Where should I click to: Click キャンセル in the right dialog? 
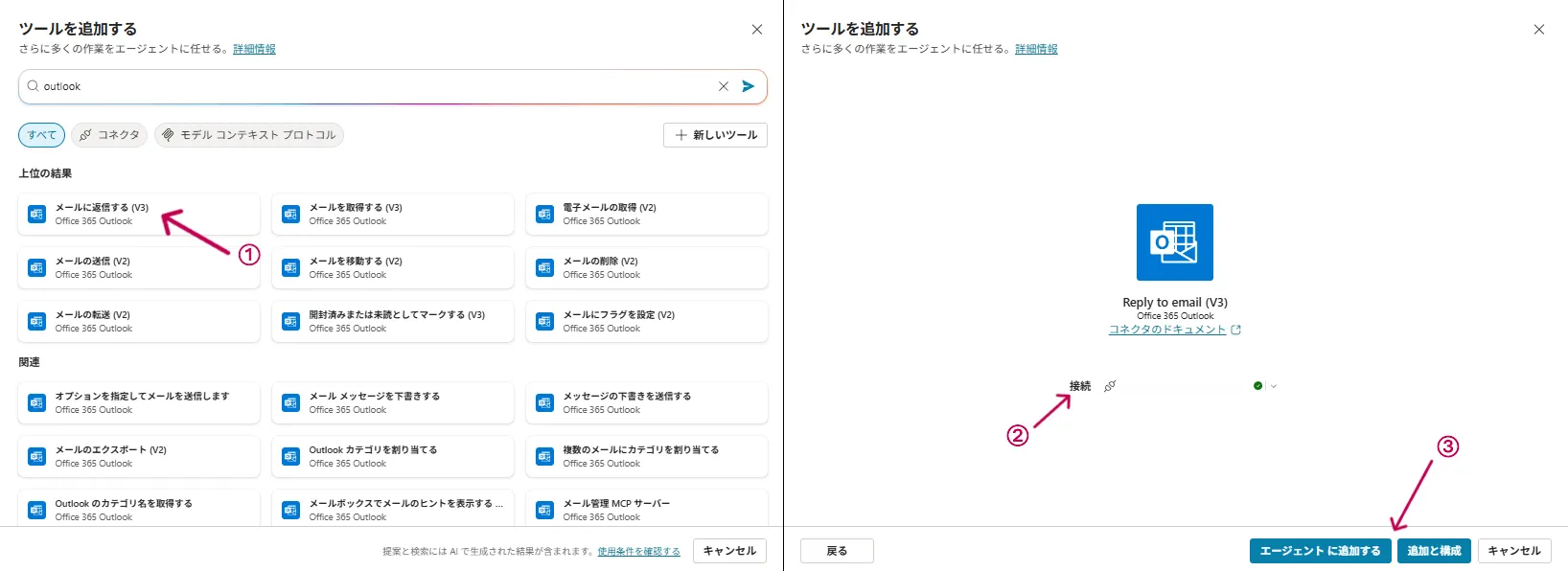point(1514,551)
